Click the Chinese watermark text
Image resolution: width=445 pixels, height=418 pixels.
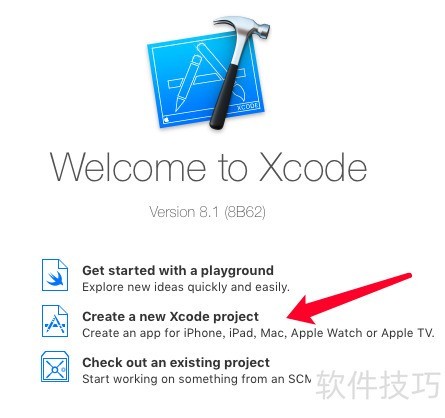click(378, 385)
